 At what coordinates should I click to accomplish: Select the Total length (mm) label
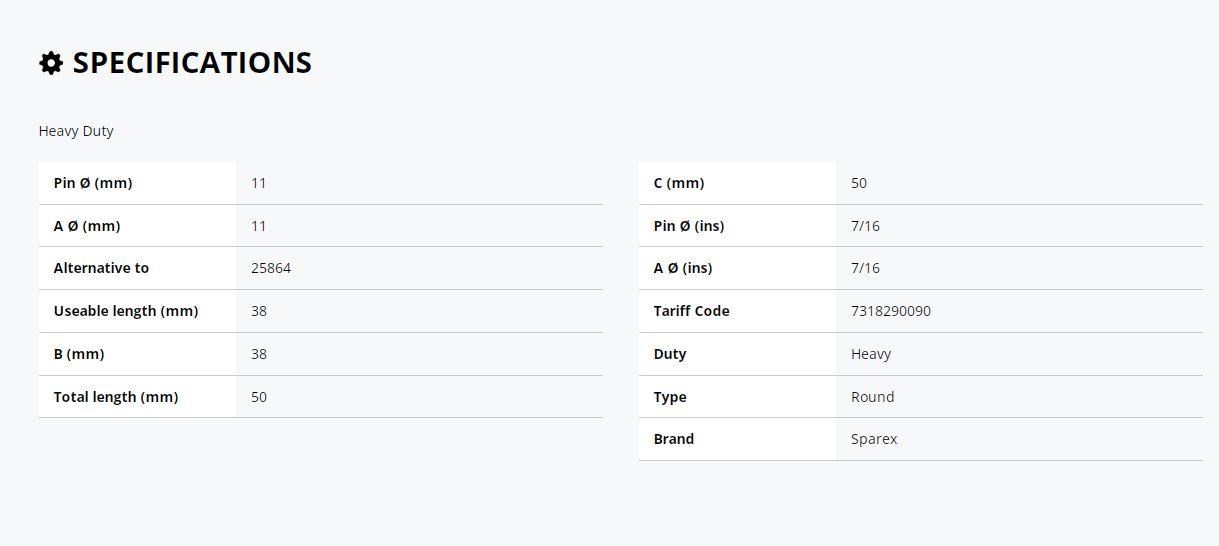[x=116, y=397]
